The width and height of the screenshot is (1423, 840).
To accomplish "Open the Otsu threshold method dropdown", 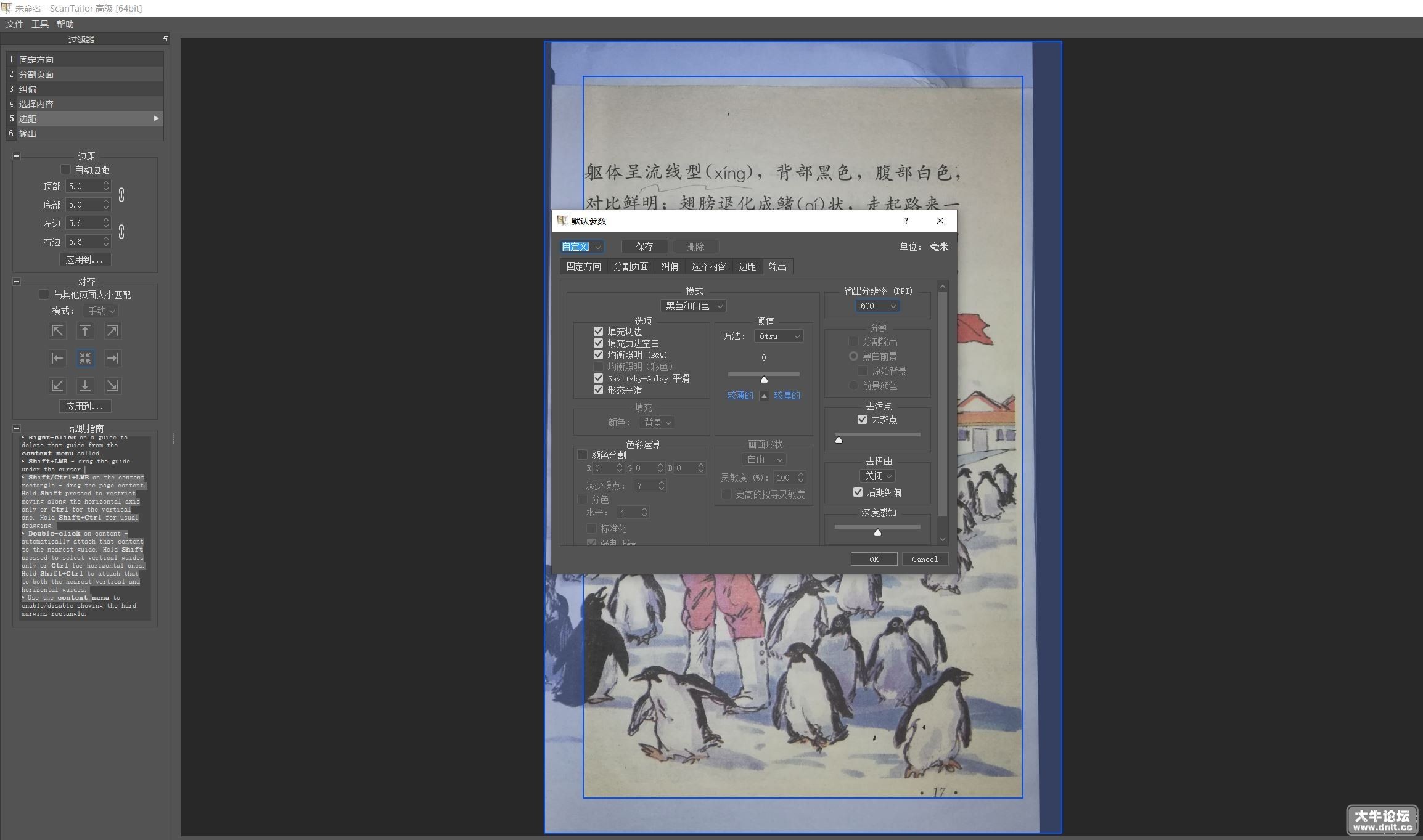I will click(779, 336).
